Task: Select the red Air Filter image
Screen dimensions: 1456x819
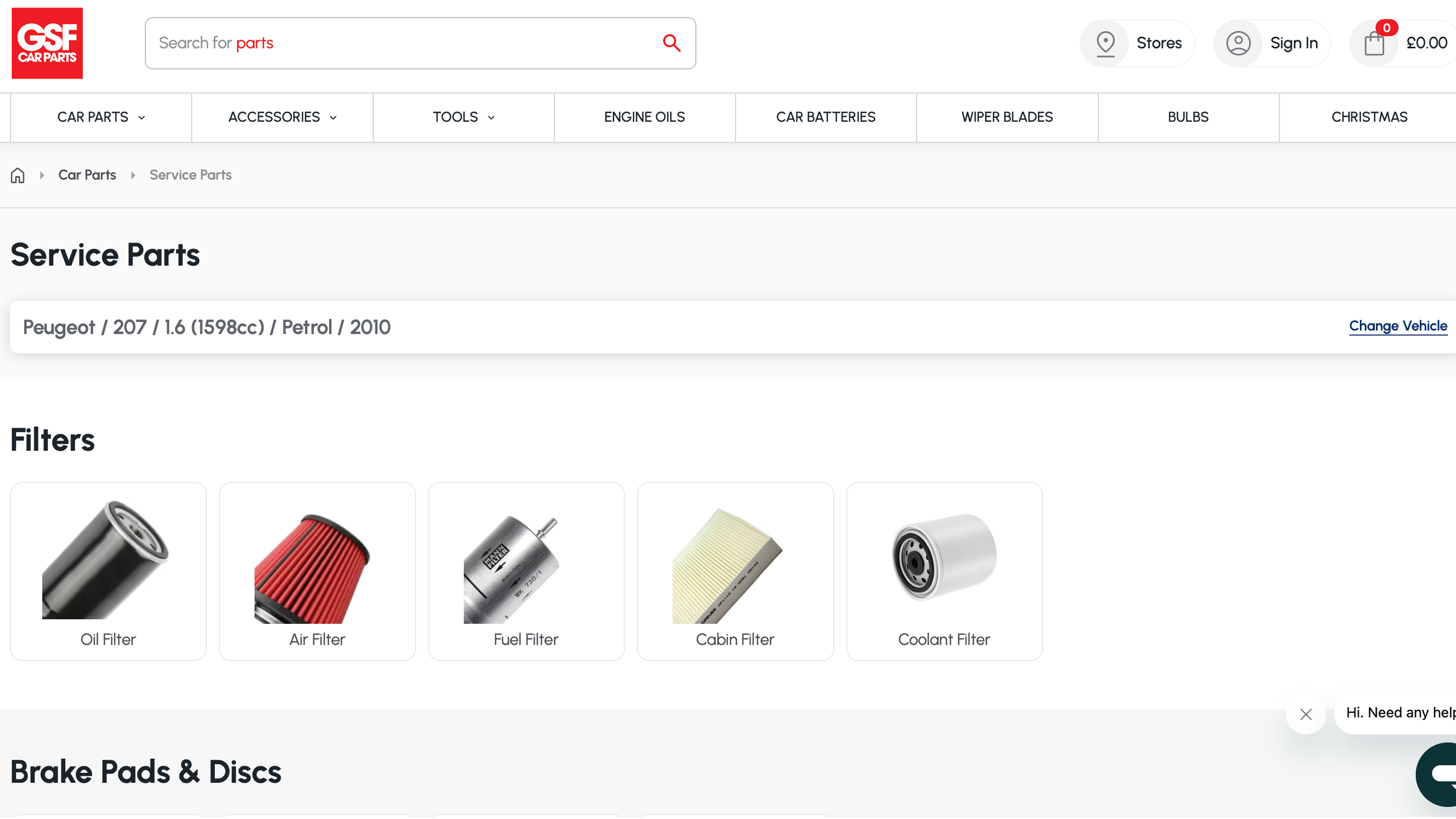Action: tap(313, 569)
